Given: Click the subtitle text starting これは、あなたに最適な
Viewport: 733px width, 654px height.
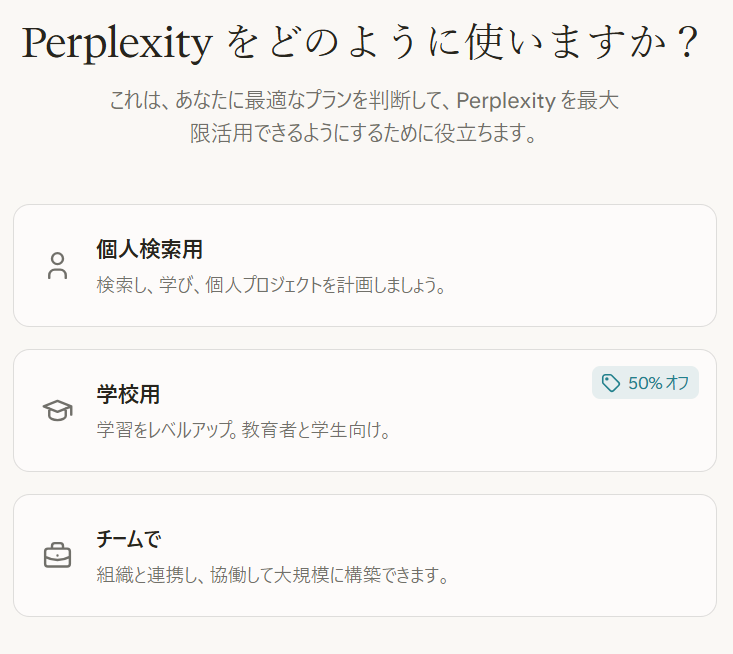Looking at the screenshot, I should [365, 101].
